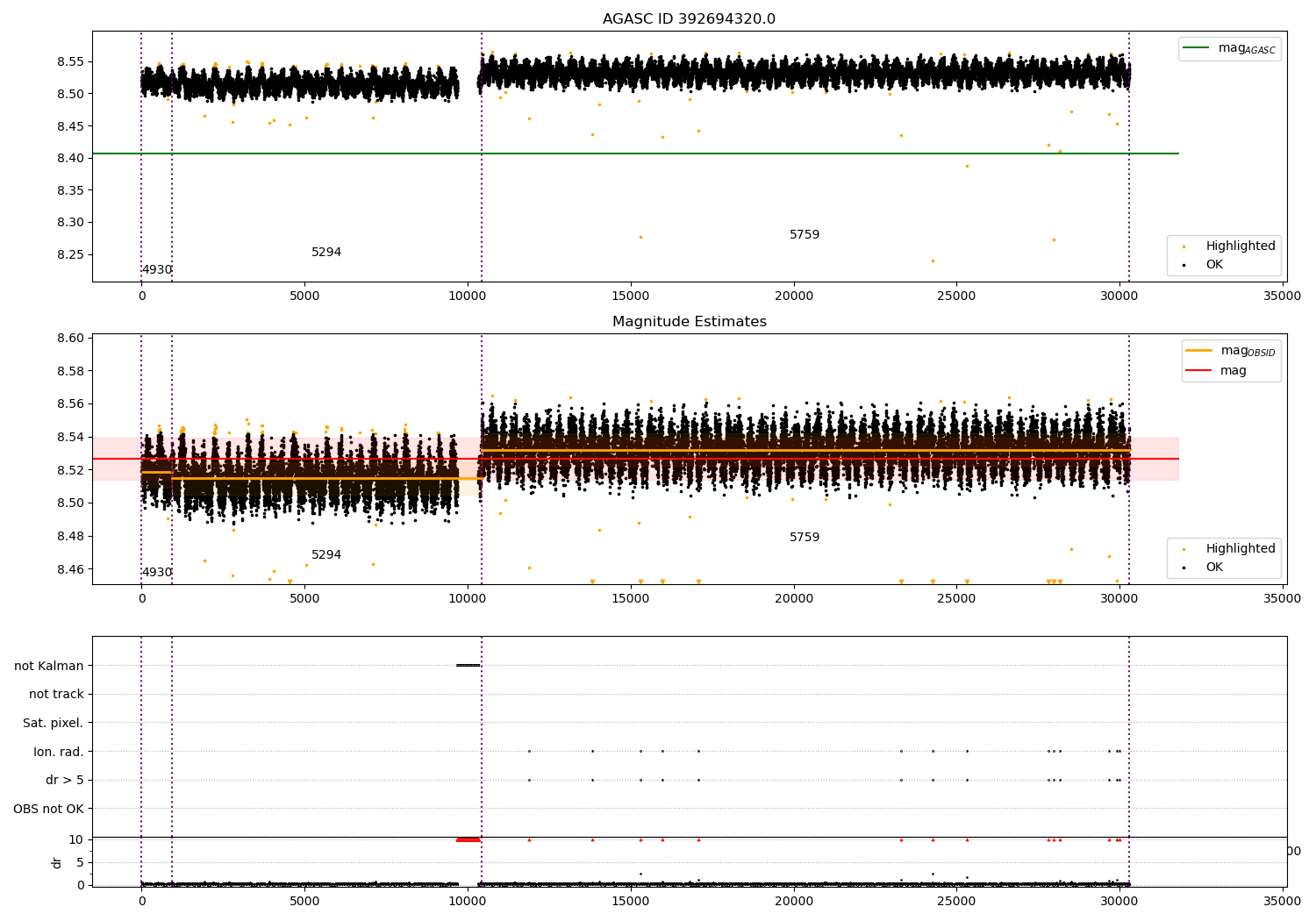The image size is (1316, 921).
Task: Click the '4930' label in the top plot
Action: pyautogui.click(x=157, y=270)
